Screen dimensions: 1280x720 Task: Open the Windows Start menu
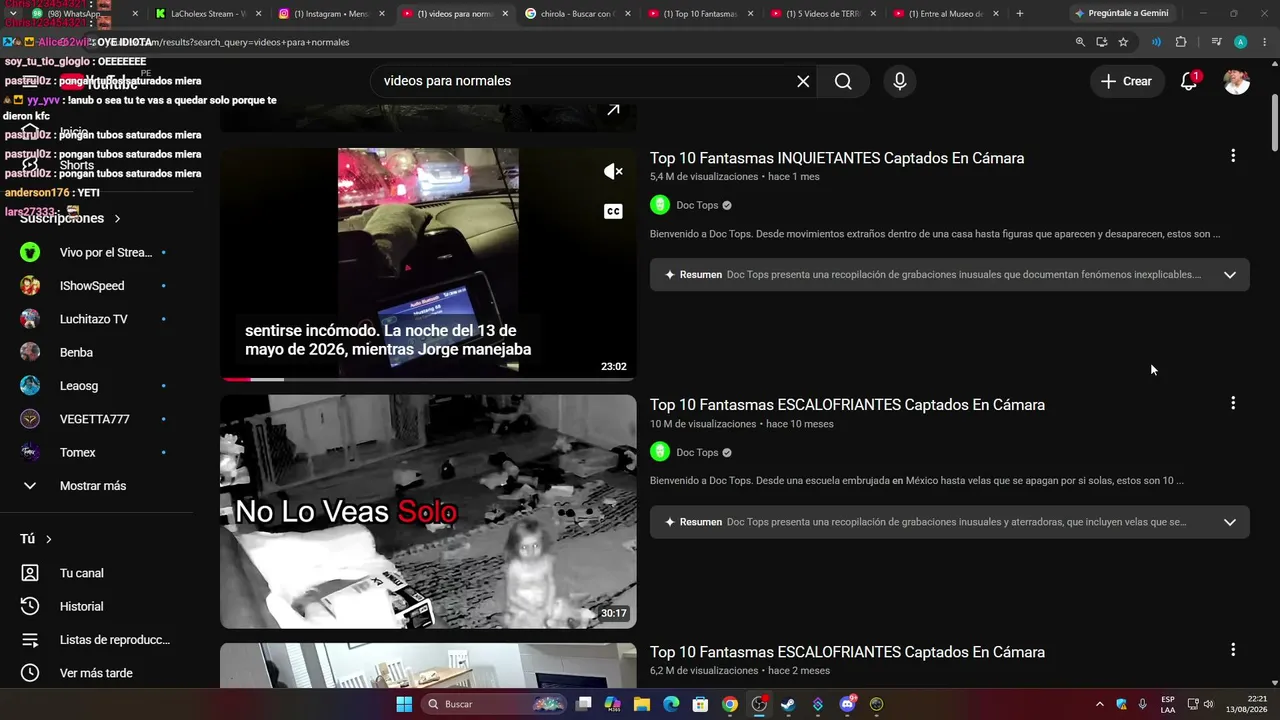click(x=404, y=704)
